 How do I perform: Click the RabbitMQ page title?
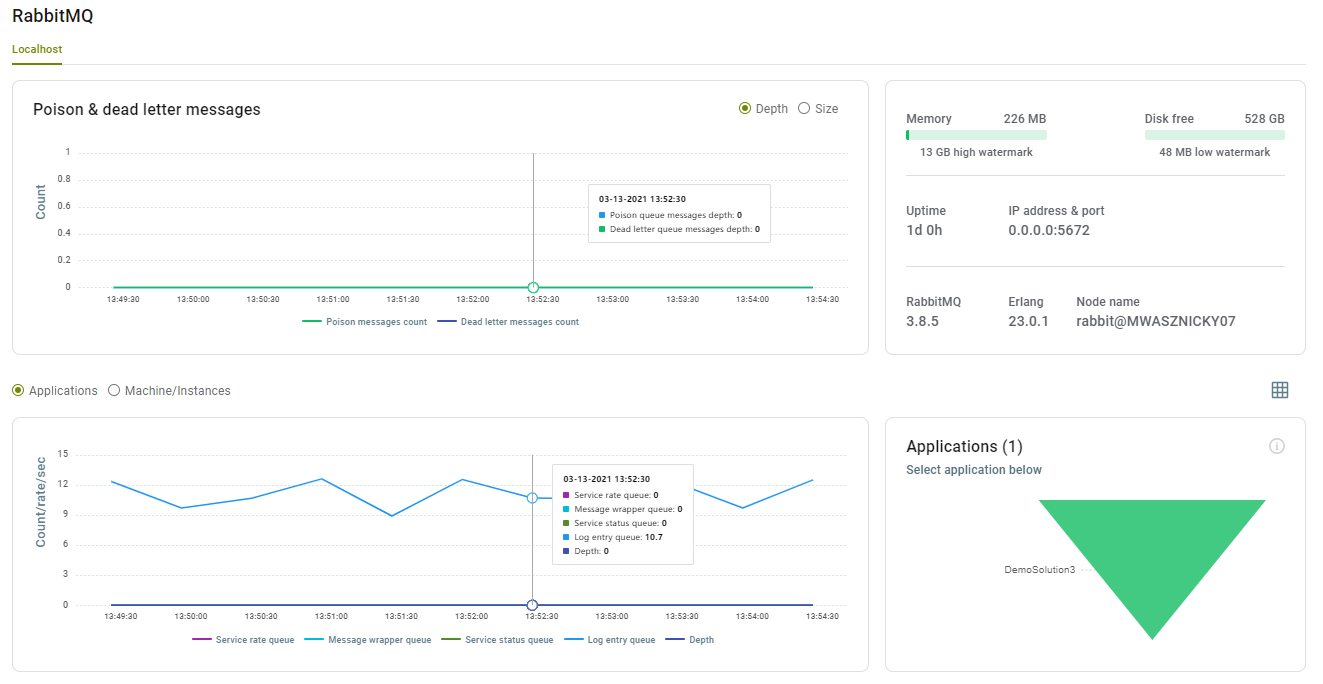[53, 16]
